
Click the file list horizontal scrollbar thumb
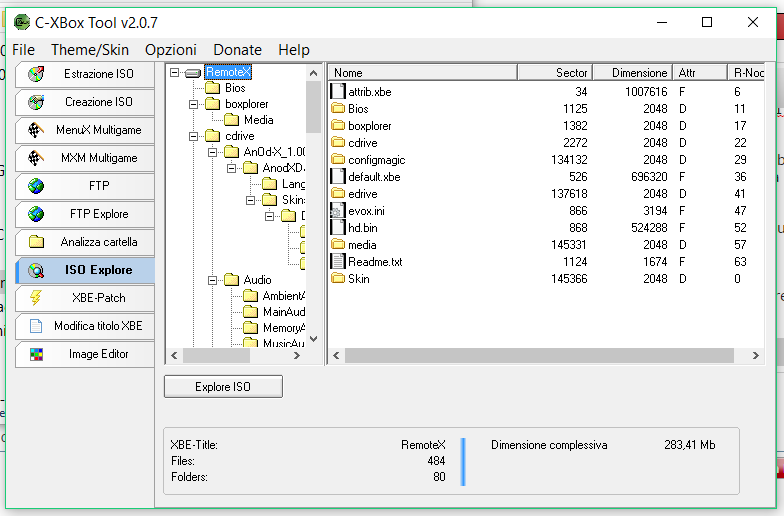pyautogui.click(x=539, y=356)
